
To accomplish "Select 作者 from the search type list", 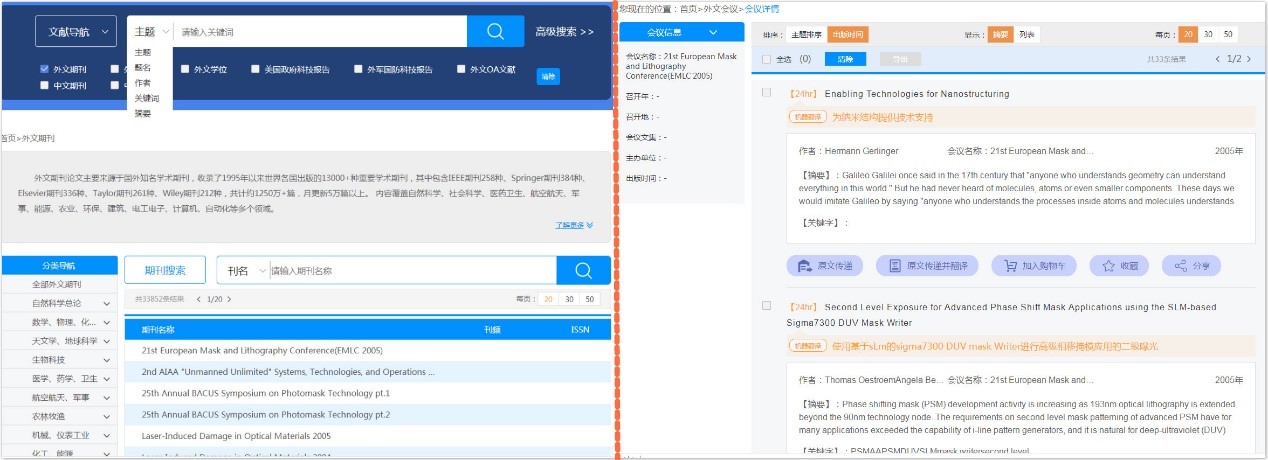I will 143,83.
